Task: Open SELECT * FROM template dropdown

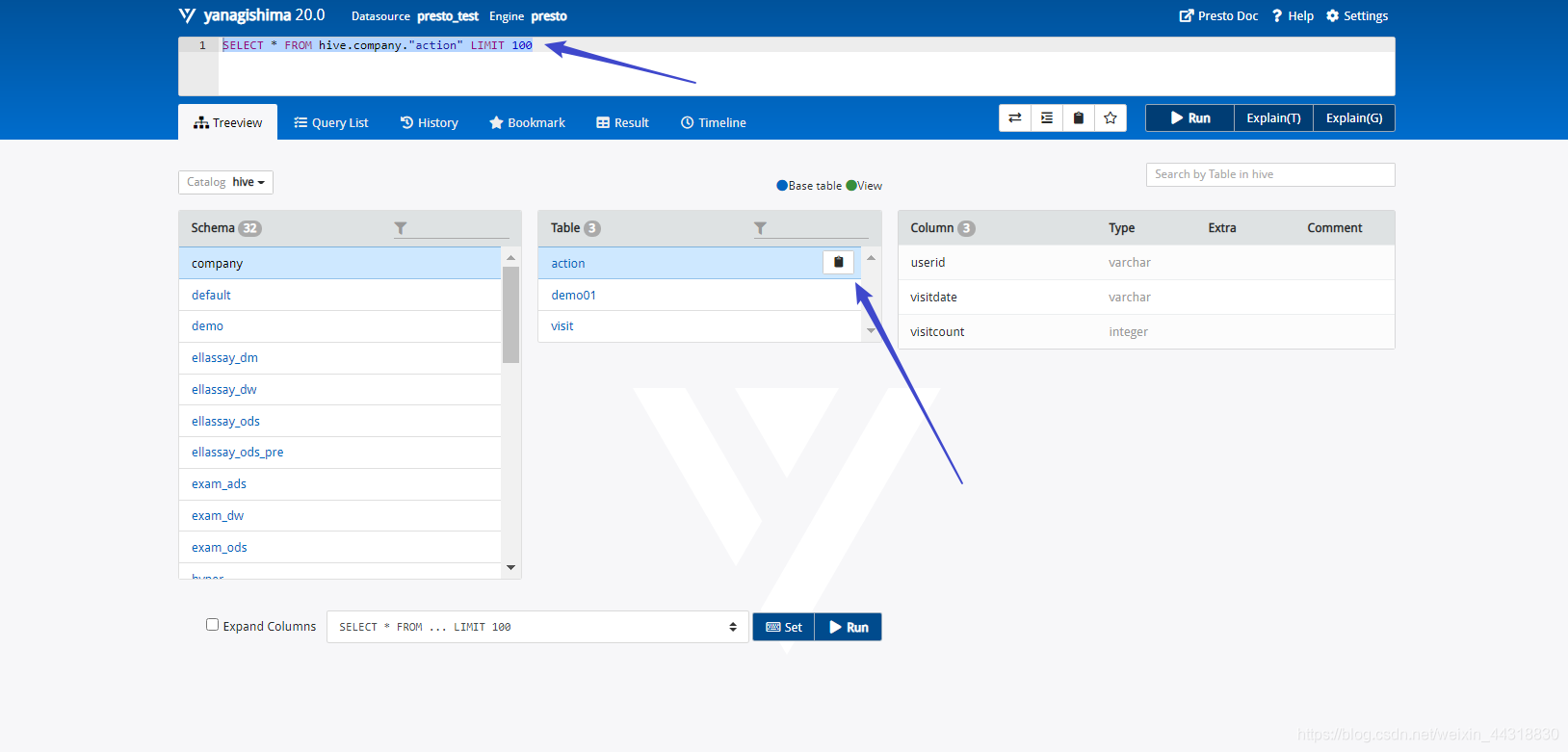Action: tap(537, 627)
